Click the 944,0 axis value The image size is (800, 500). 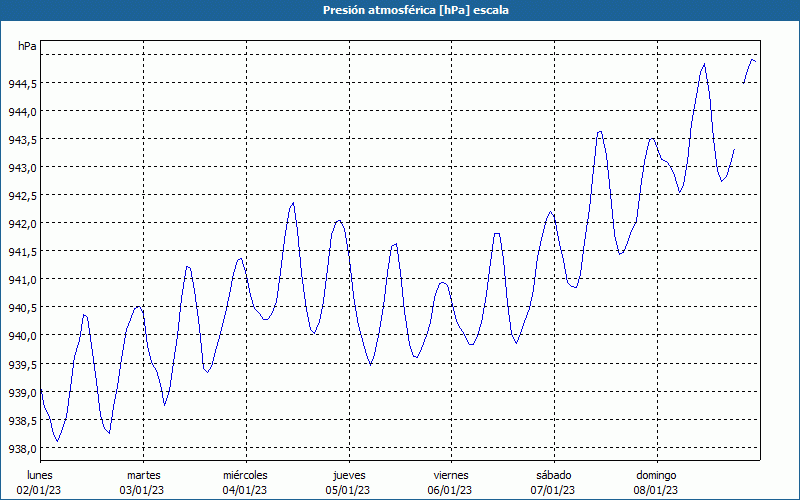point(22,112)
